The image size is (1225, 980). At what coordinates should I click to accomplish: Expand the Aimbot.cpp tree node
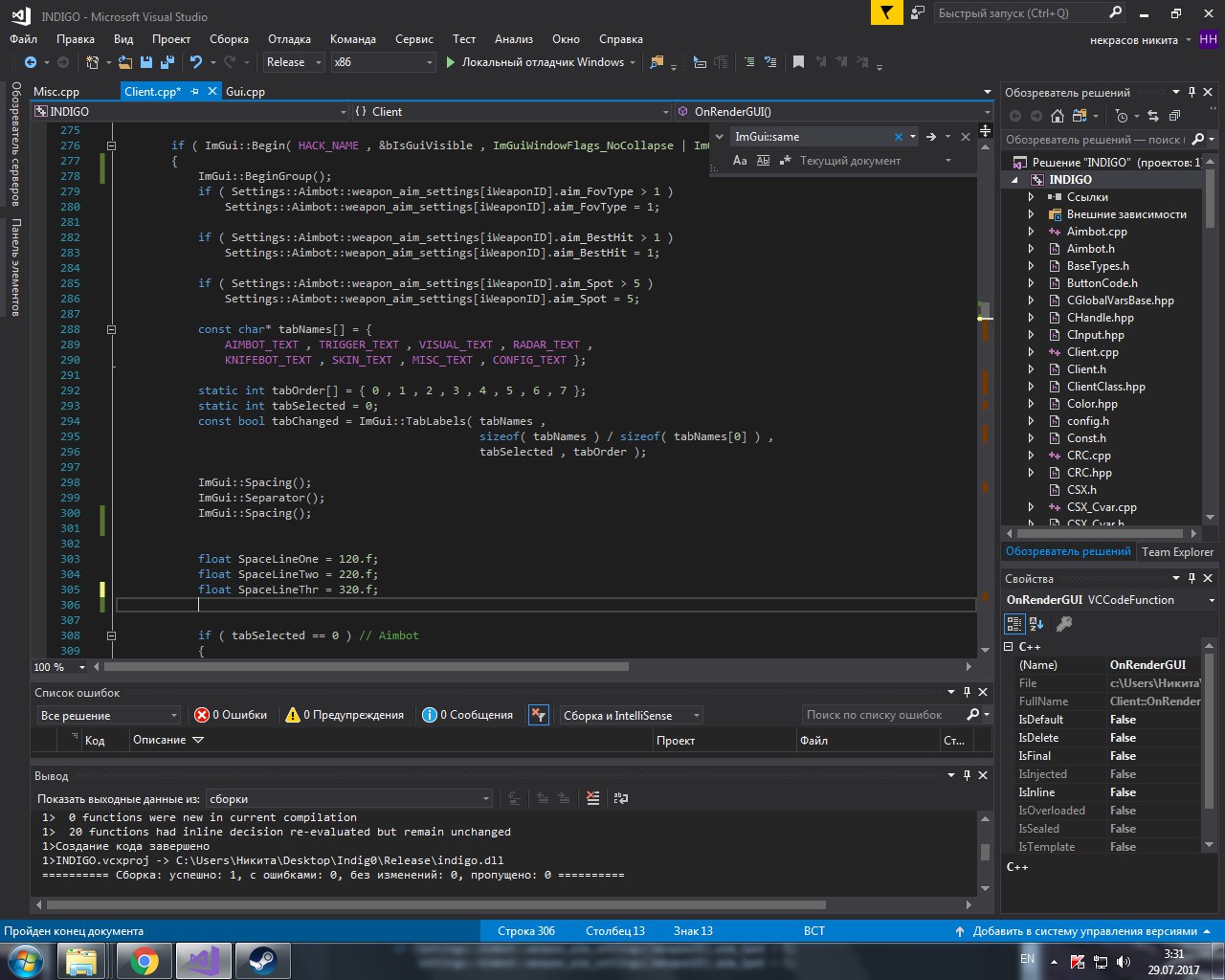[x=1031, y=232]
